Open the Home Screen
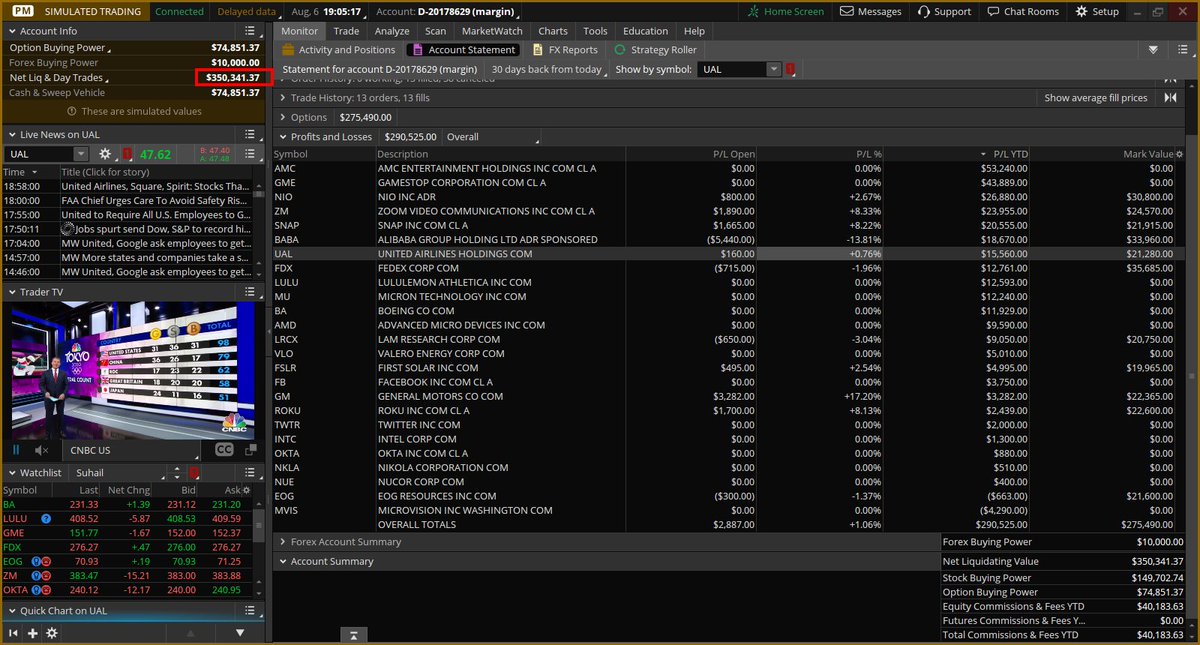 click(787, 11)
